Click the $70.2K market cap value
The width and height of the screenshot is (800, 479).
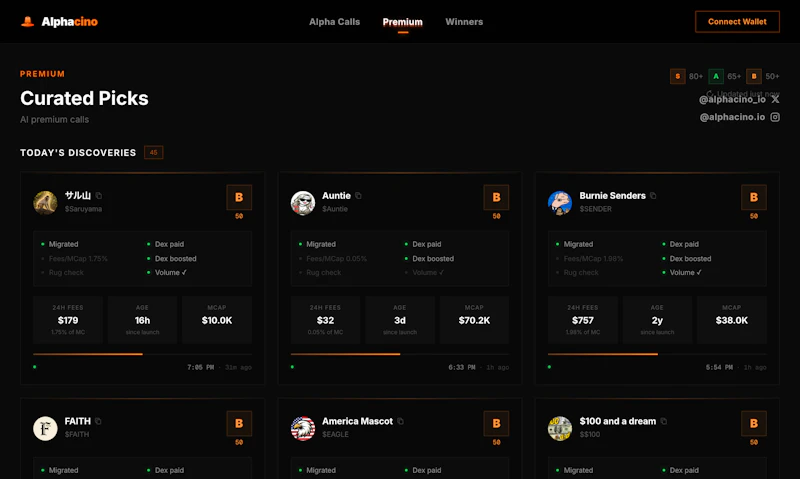click(x=474, y=320)
